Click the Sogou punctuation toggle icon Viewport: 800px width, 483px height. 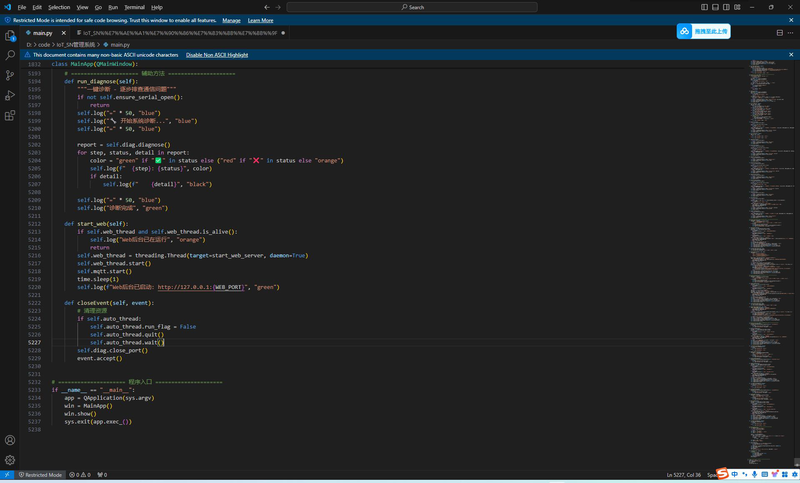pyautogui.click(x=744, y=474)
